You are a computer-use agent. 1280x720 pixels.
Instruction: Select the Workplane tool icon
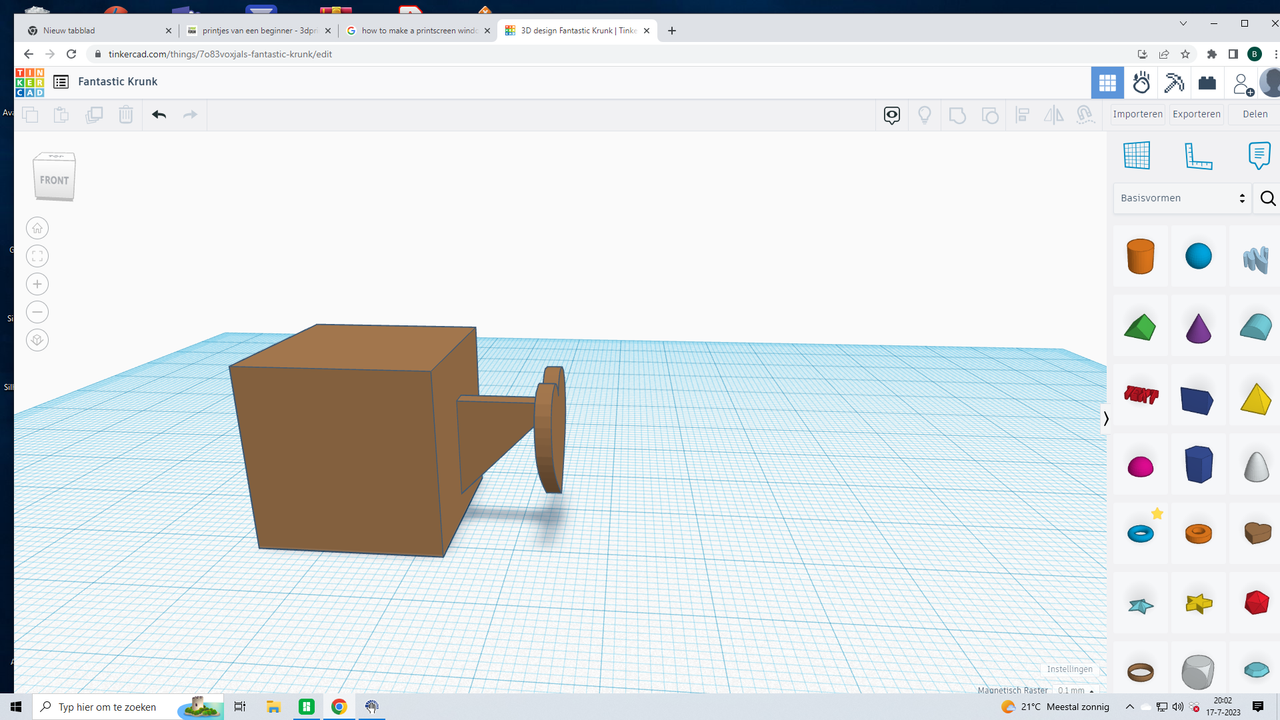(x=1137, y=155)
